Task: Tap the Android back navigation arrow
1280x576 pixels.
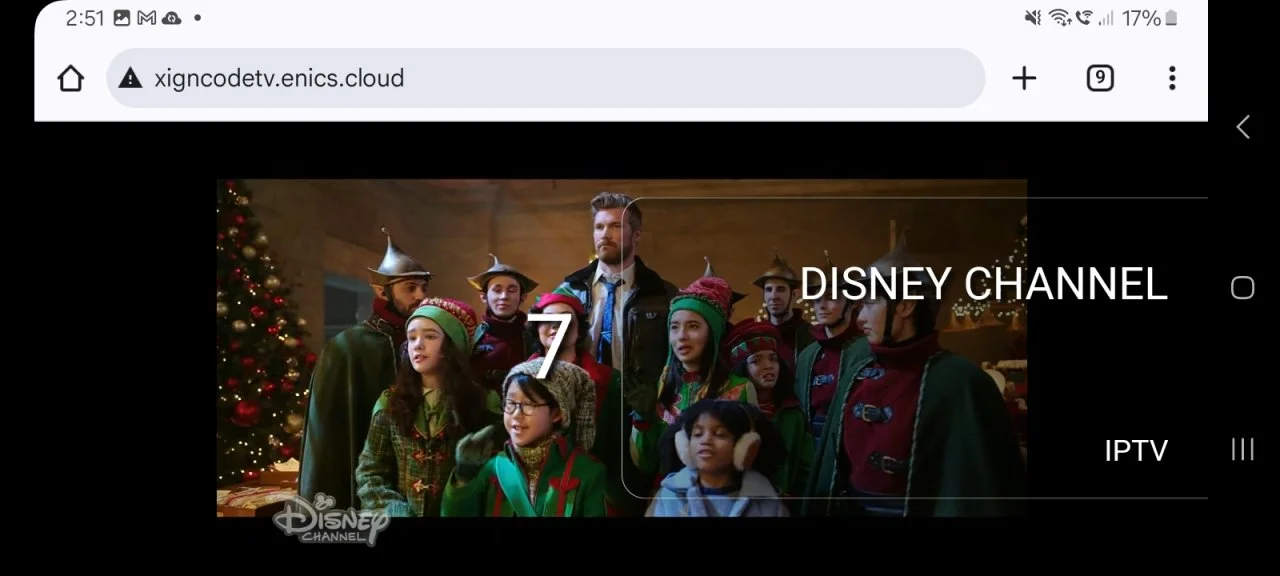Action: (1243, 127)
